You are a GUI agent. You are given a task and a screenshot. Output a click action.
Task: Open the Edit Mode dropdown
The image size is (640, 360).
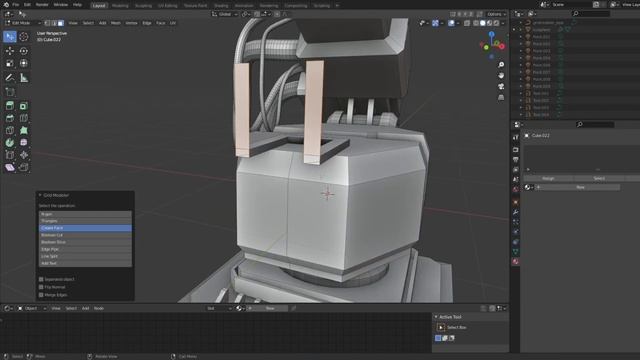click(x=23, y=23)
